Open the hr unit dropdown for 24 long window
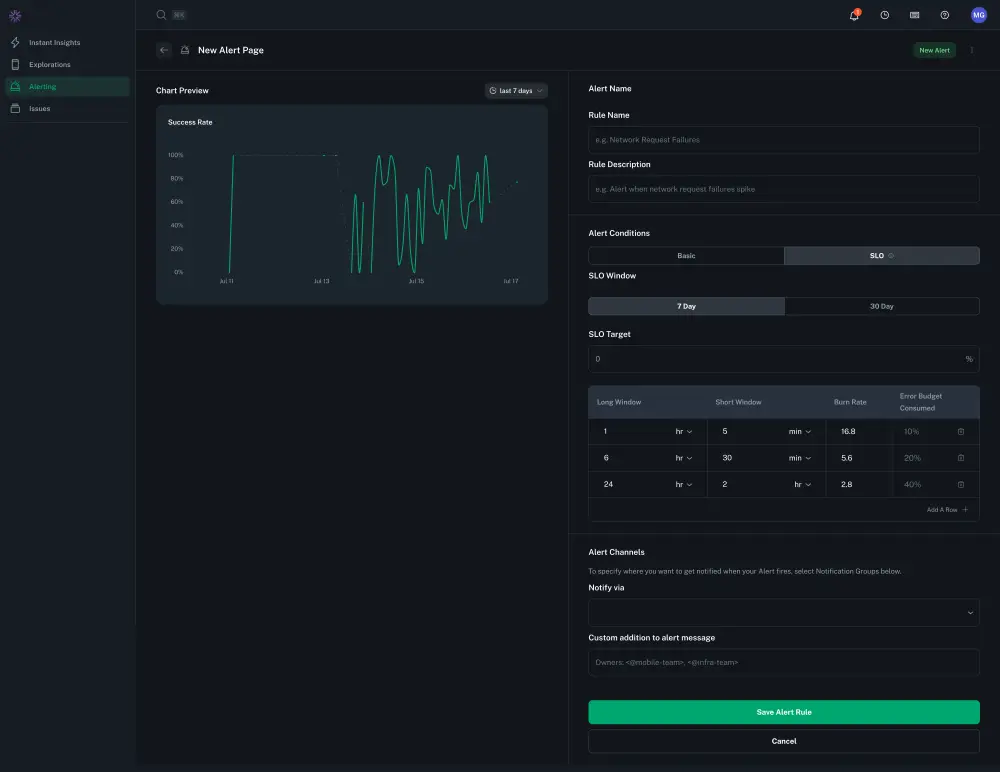The image size is (1000, 772). point(686,483)
